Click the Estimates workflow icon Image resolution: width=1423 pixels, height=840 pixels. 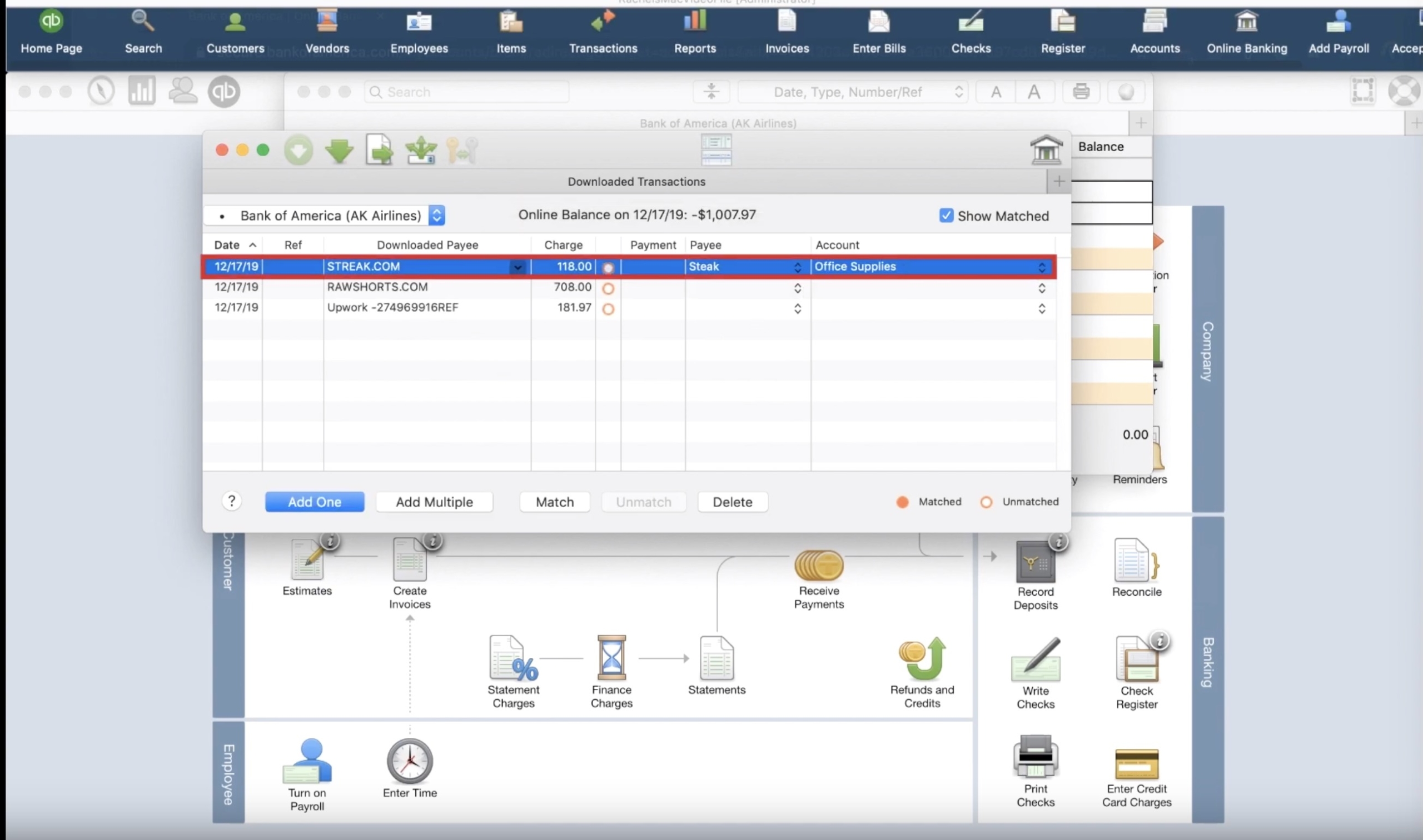[x=307, y=567]
